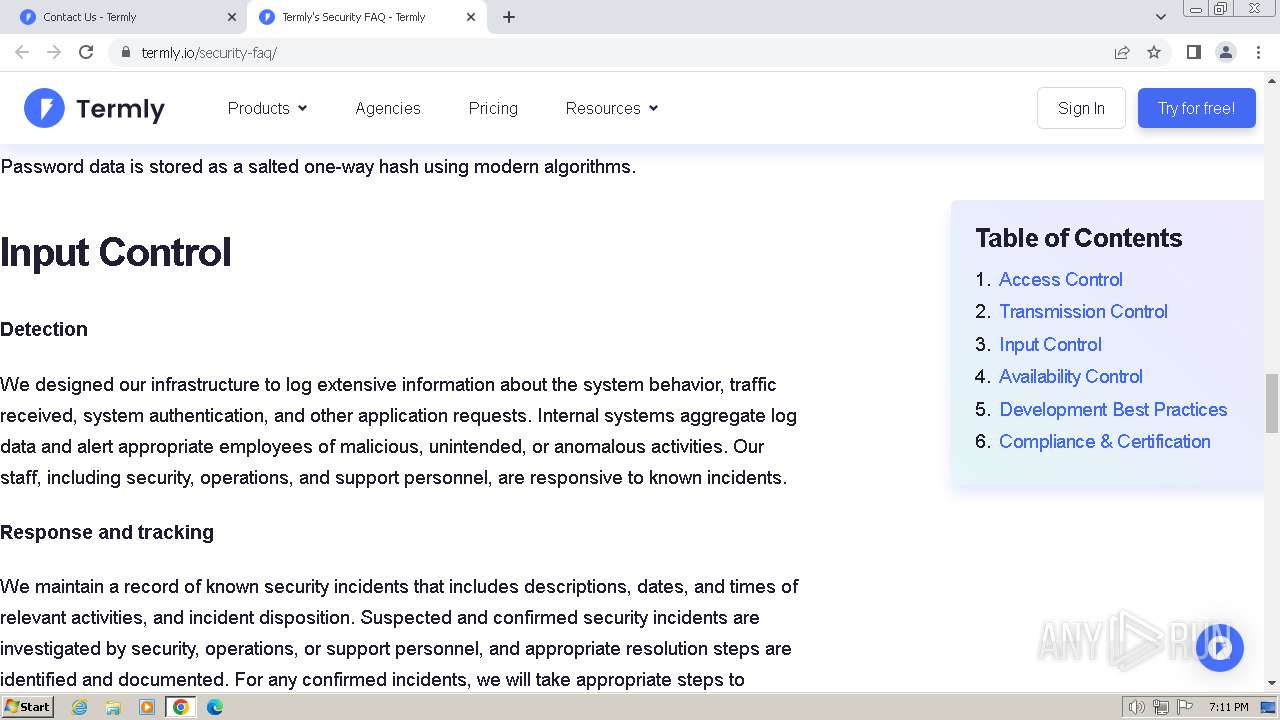Viewport: 1280px width, 720px height.
Task: Jump to Transmission Control section
Action: 1083,311
